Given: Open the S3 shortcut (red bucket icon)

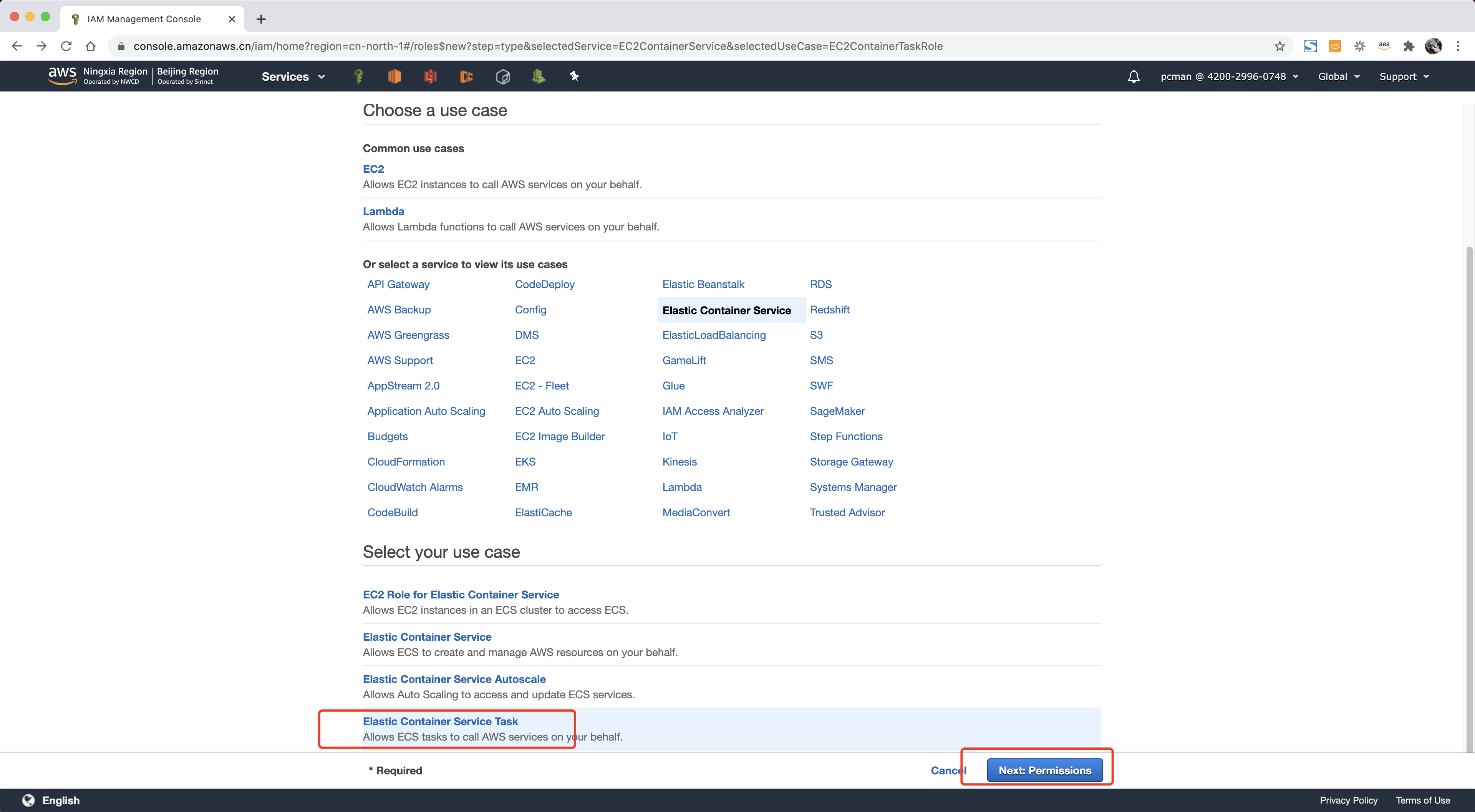Looking at the screenshot, I should (x=431, y=76).
